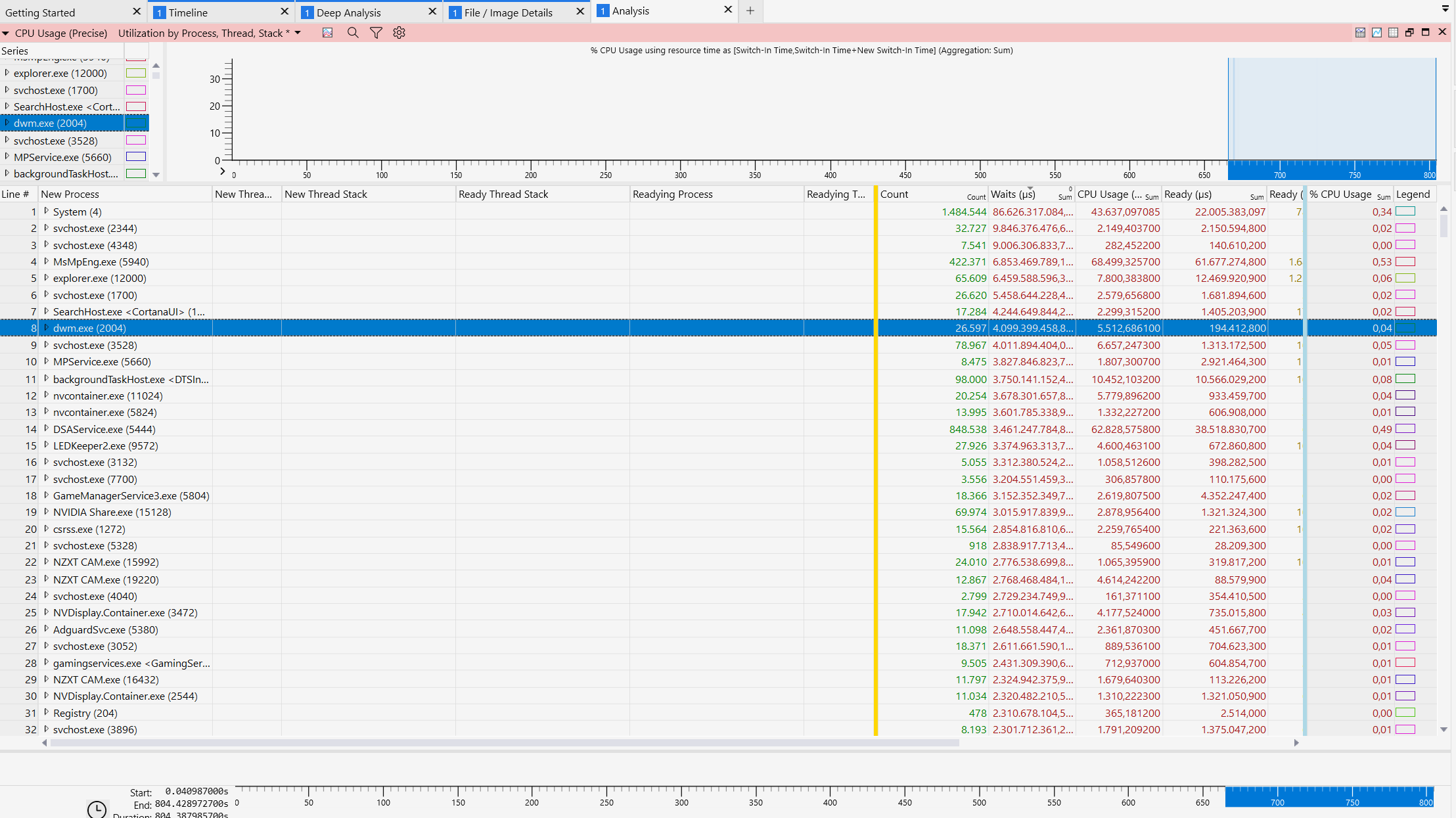Open the filter funnel icon
The width and height of the screenshot is (1456, 818).
pos(376,33)
